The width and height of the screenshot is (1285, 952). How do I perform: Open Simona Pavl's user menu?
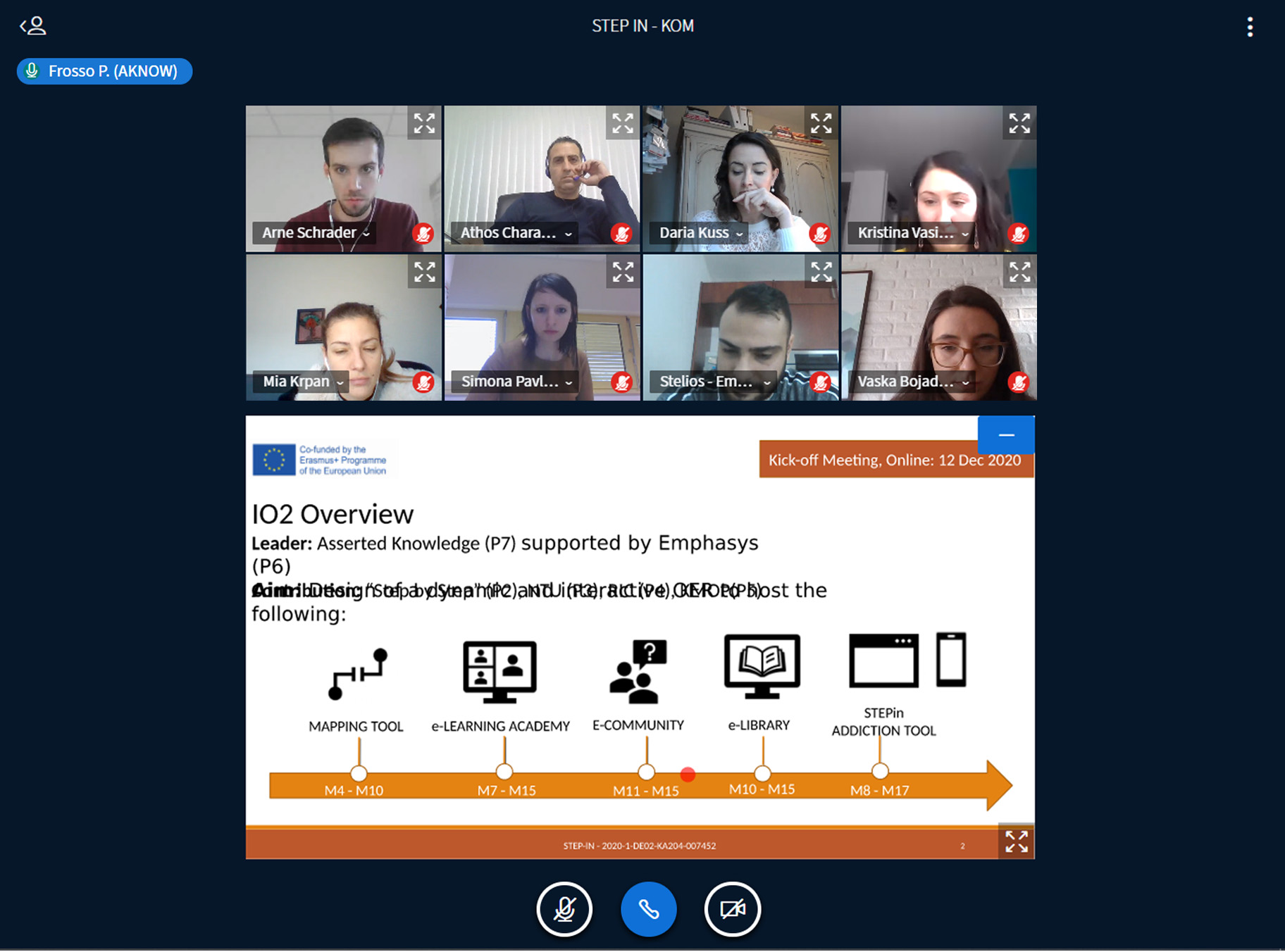[516, 382]
